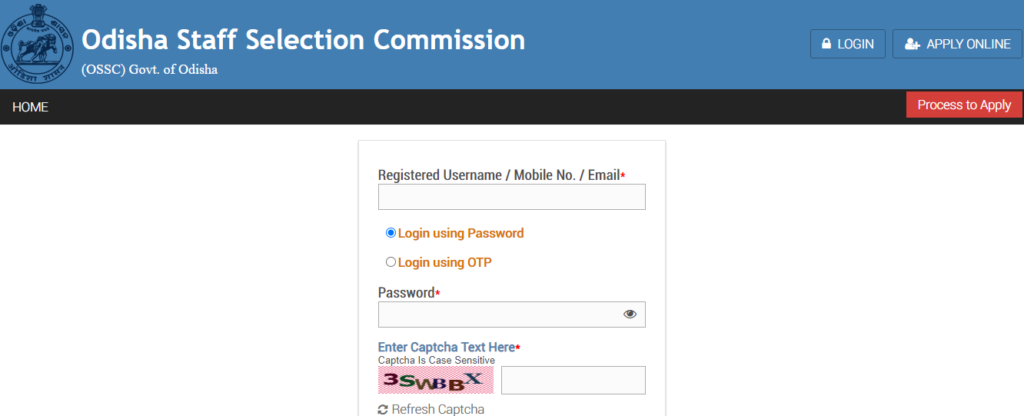Show password using the eye icon
This screenshot has width=1024, height=416.
click(x=630, y=314)
